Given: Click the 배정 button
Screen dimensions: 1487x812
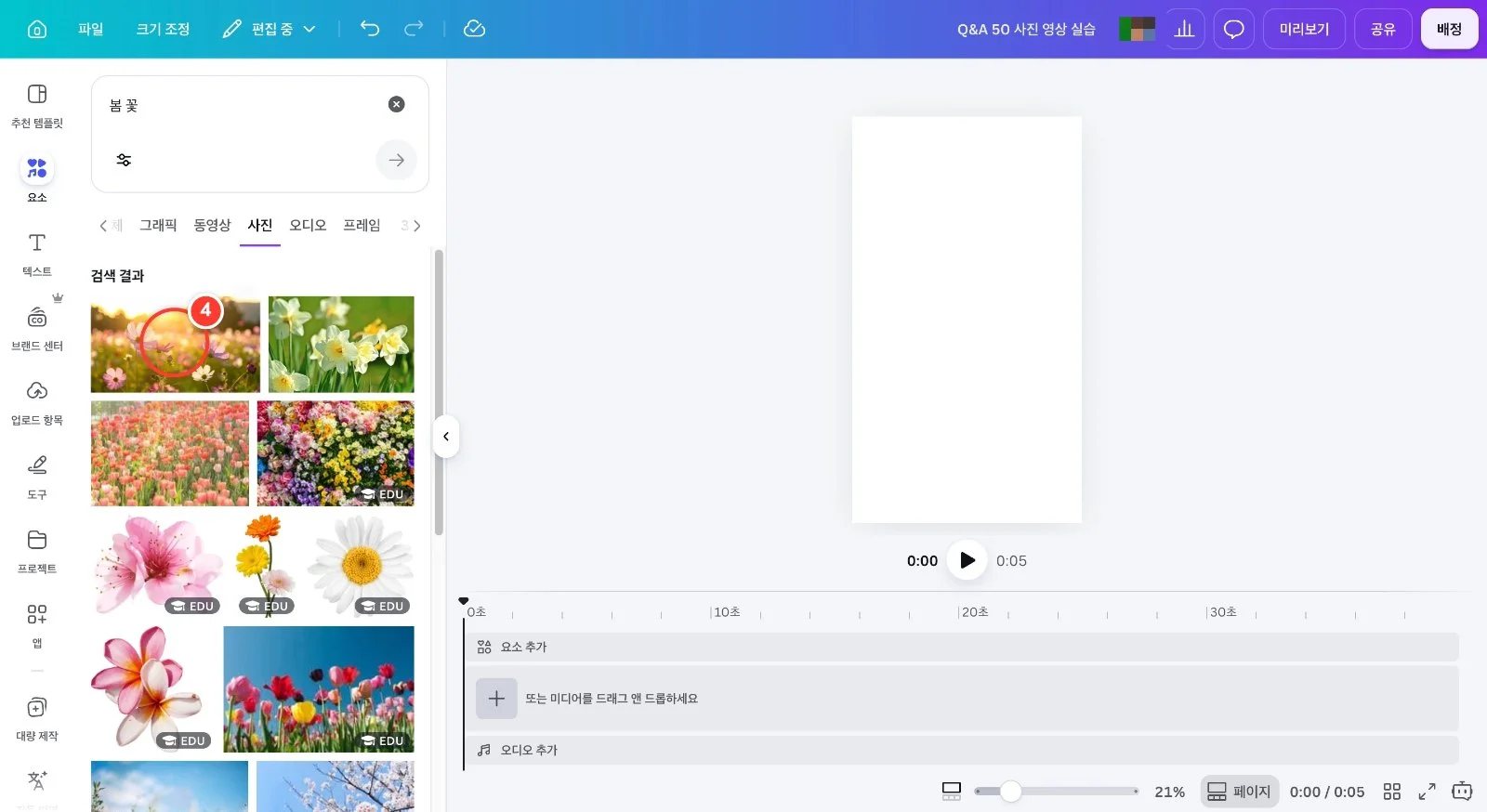Looking at the screenshot, I should point(1449,29).
